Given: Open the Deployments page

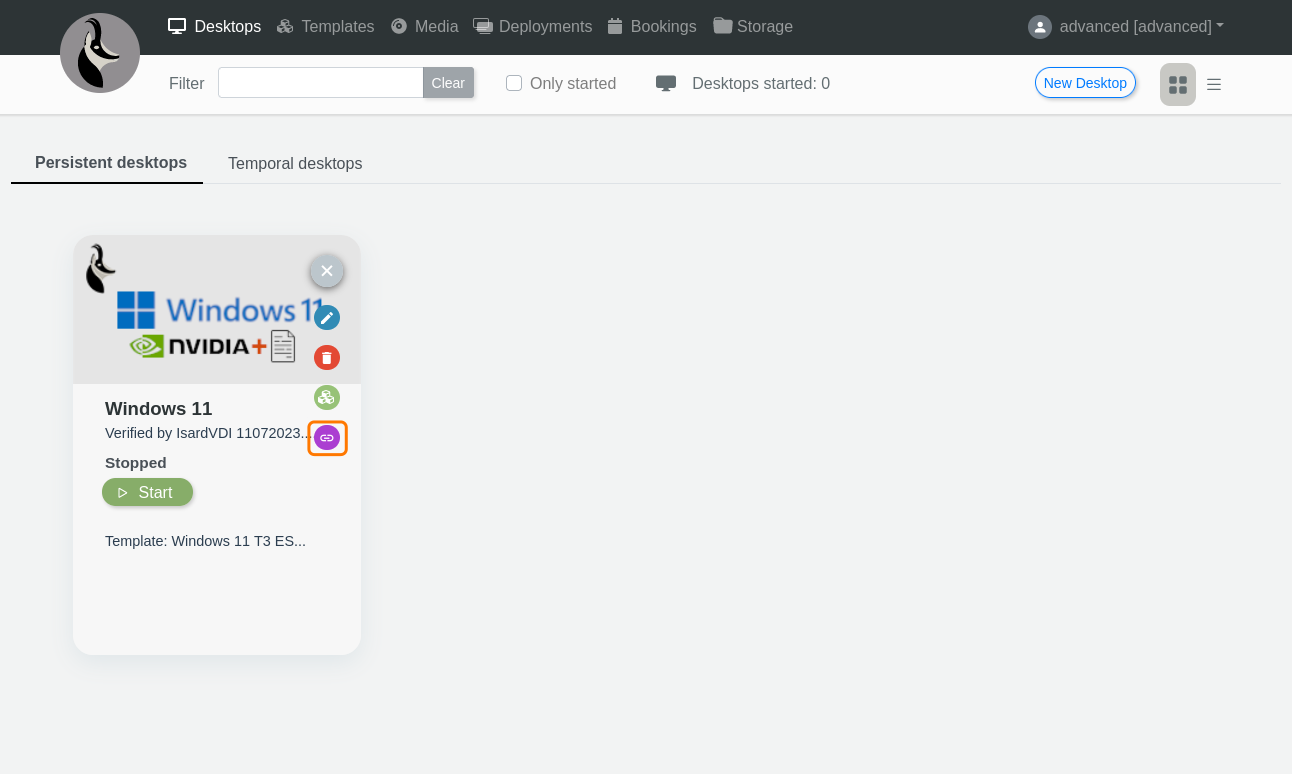Looking at the screenshot, I should coord(533,27).
